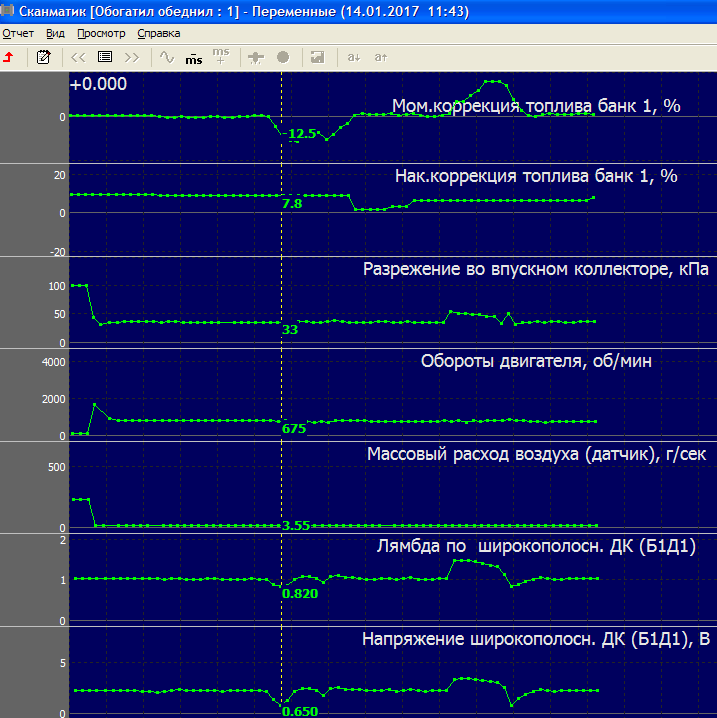Click the 0.650 cursor value on voltage graph
The height and width of the screenshot is (718, 717).
[x=299, y=711]
